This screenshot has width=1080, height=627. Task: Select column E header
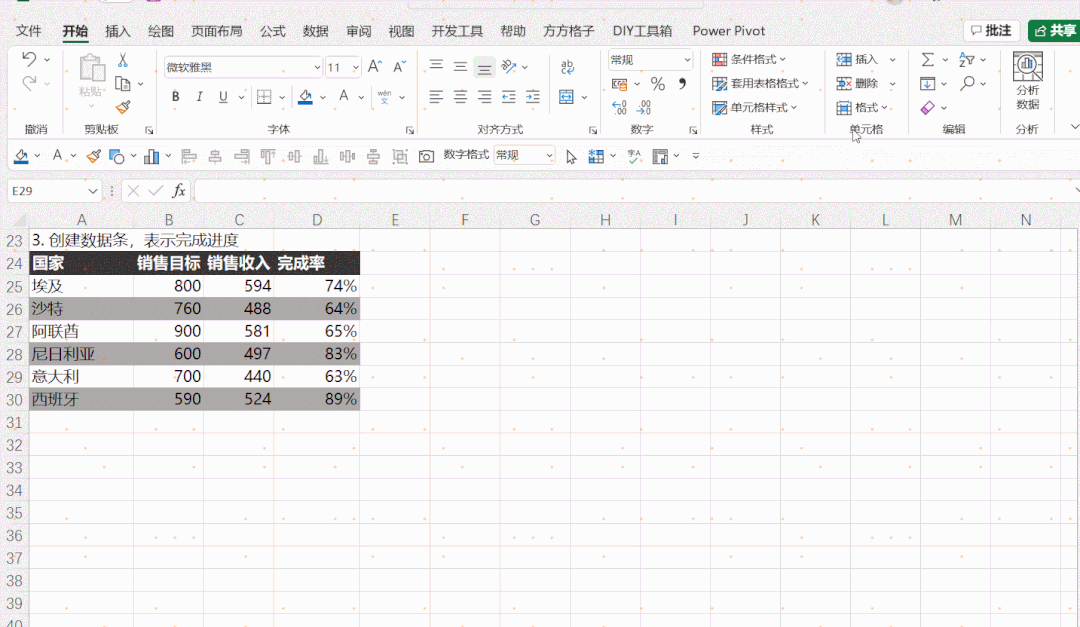395,220
